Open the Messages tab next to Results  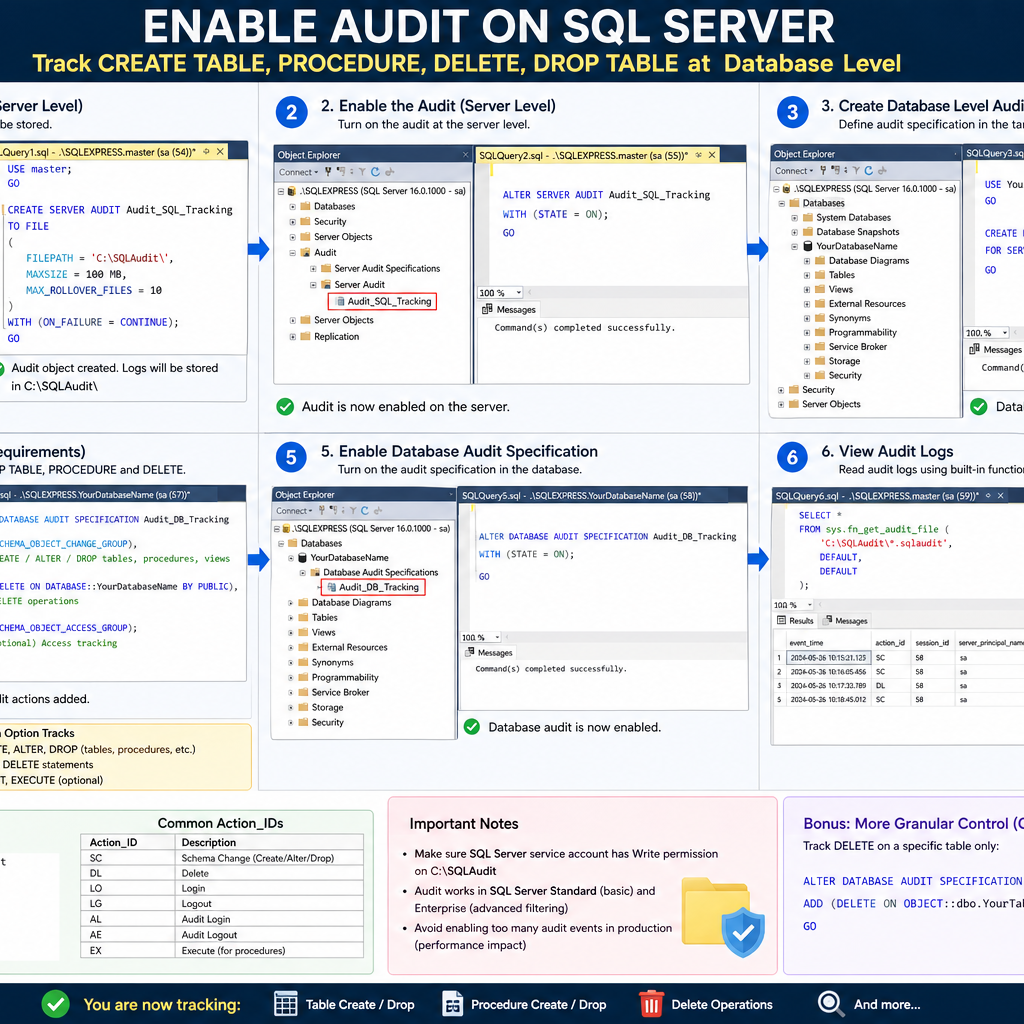846,620
